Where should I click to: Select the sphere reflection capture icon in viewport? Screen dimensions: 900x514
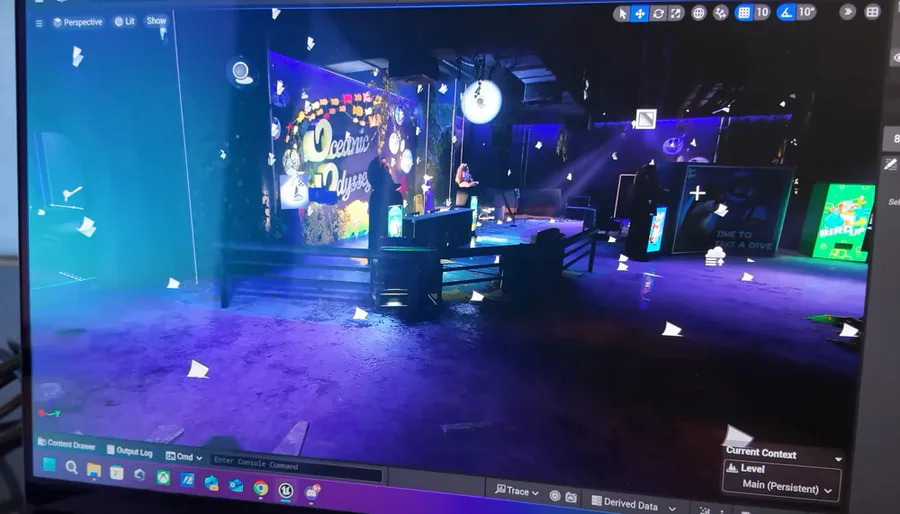[x=241, y=72]
